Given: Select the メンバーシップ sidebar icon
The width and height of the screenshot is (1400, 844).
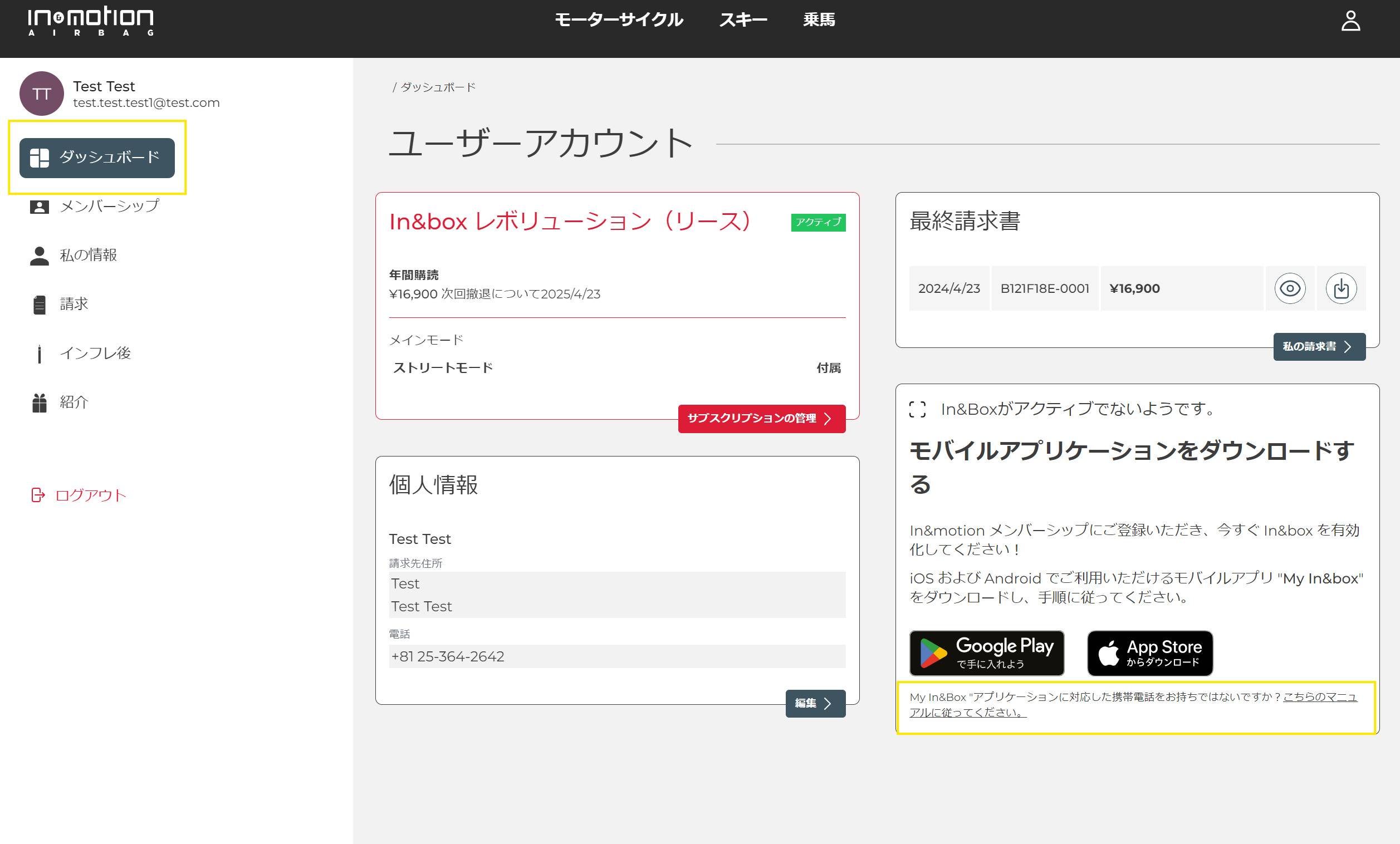Looking at the screenshot, I should point(39,206).
